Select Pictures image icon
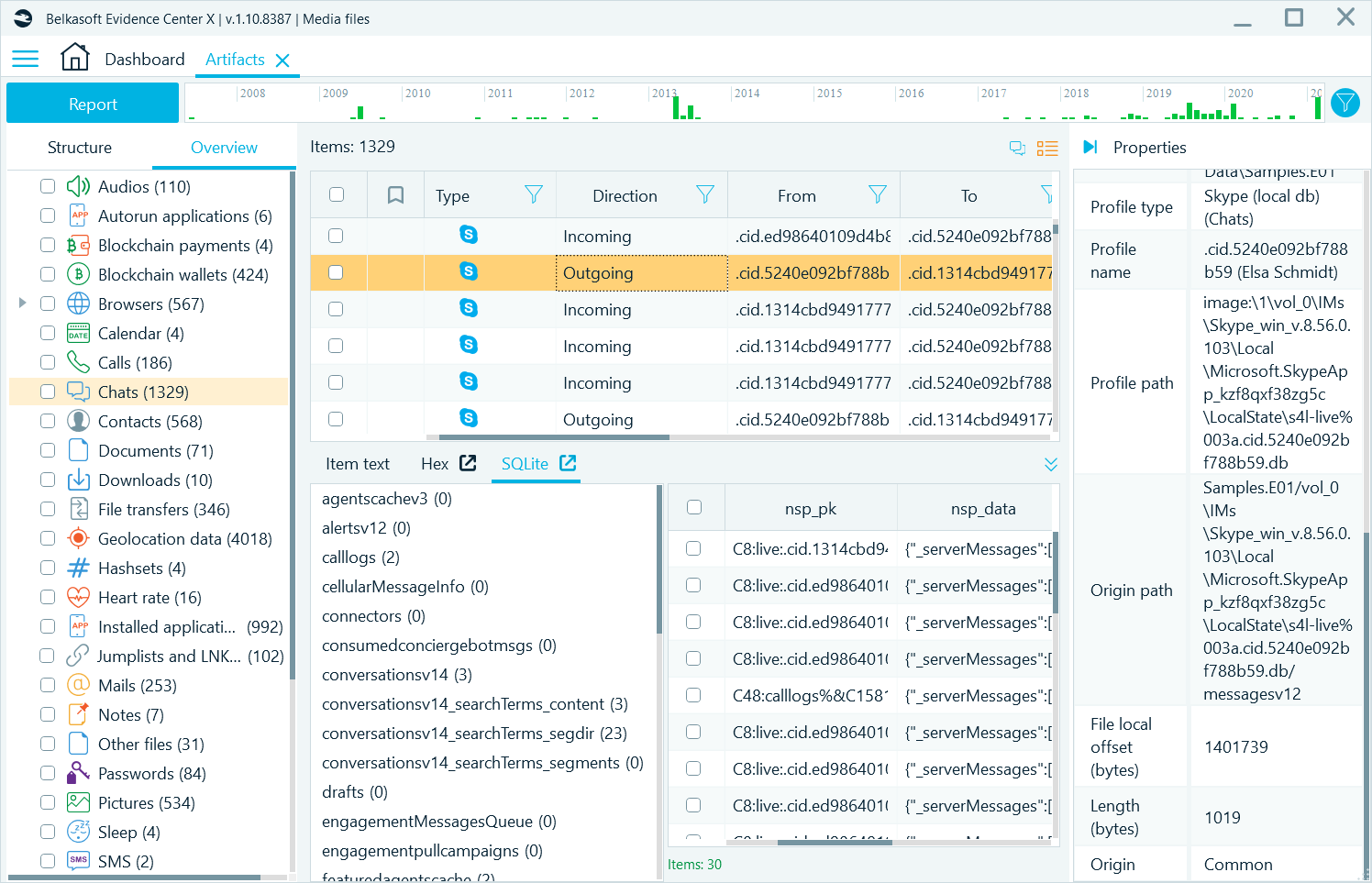1372x883 pixels. pos(78,802)
